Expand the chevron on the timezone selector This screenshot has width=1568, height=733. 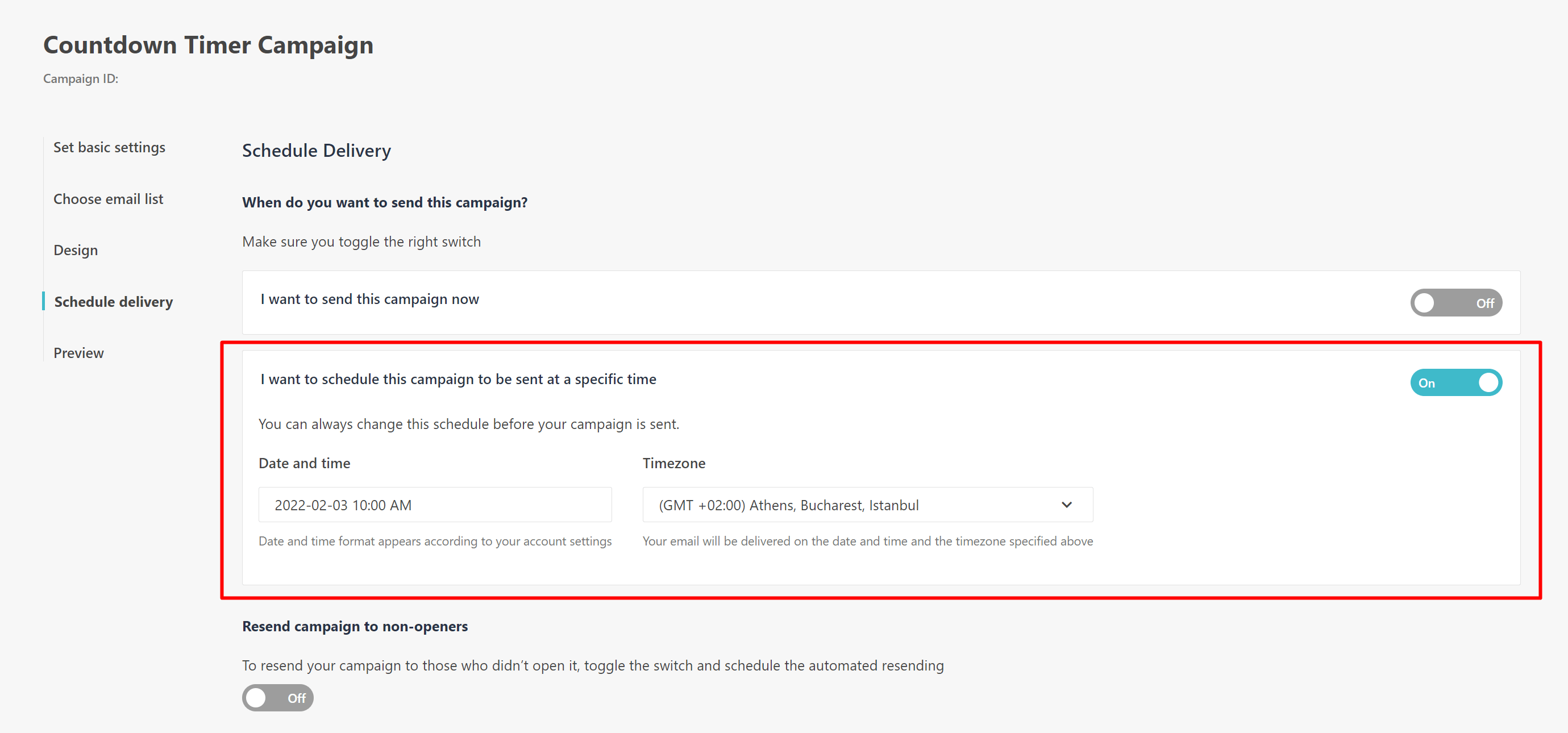pyautogui.click(x=1067, y=505)
